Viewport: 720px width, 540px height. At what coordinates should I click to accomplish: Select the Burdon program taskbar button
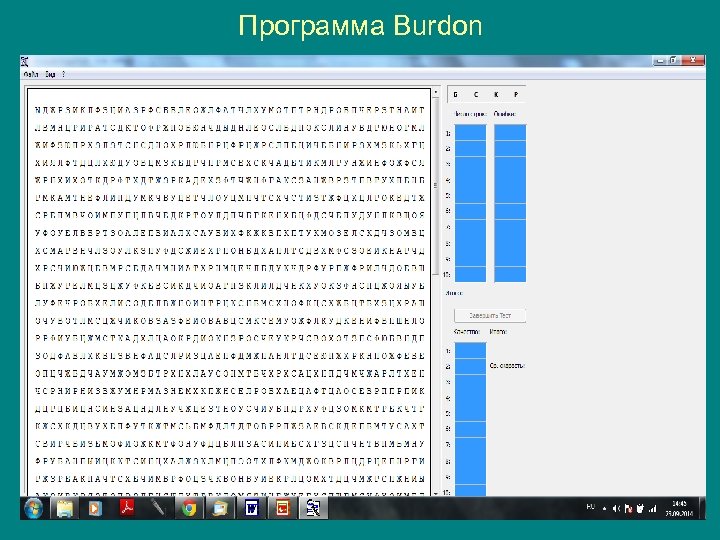[x=313, y=508]
